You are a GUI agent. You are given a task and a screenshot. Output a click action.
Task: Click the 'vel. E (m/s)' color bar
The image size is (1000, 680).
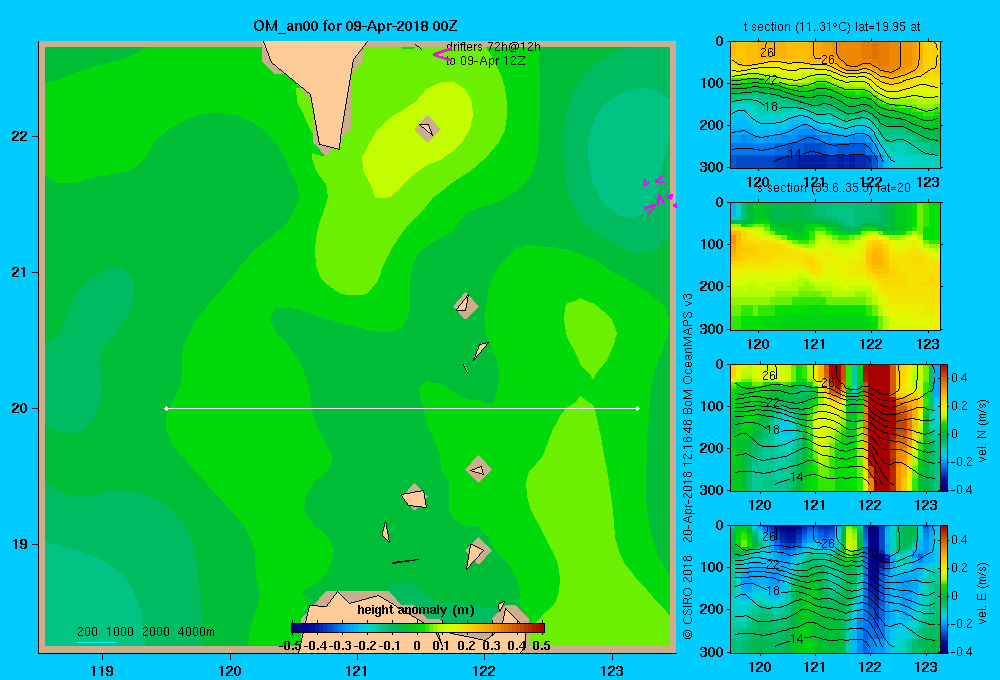click(x=944, y=589)
